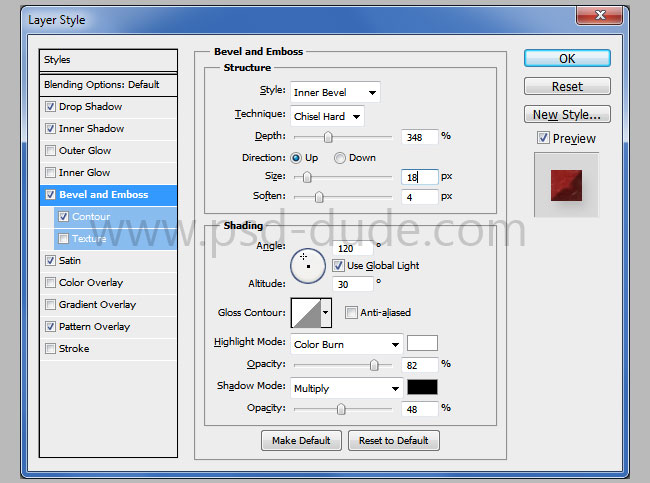Open the Stroke settings label

pos(74,348)
